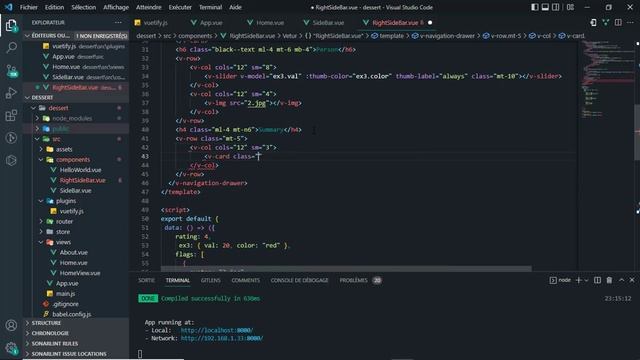Collapse the plugins folder

pyautogui.click(x=76, y=201)
